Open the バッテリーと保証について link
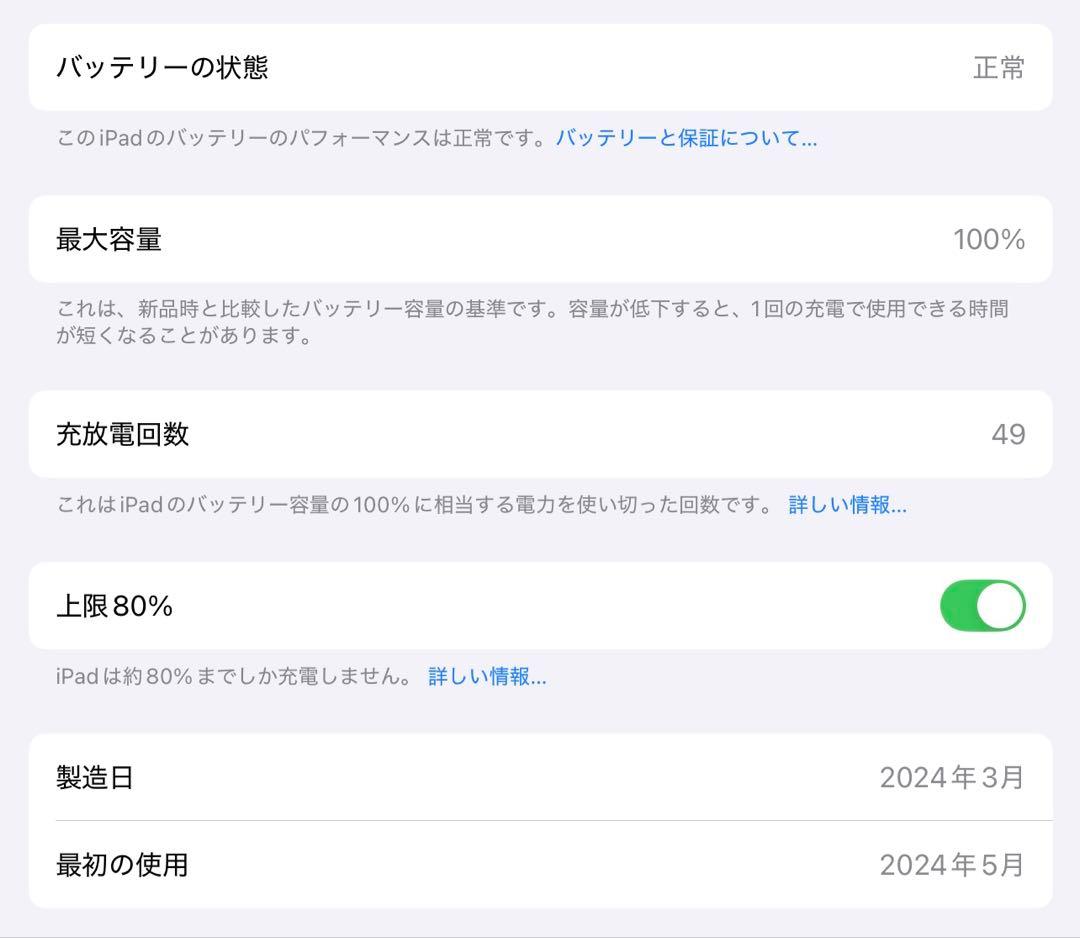This screenshot has width=1080, height=938. (x=685, y=140)
